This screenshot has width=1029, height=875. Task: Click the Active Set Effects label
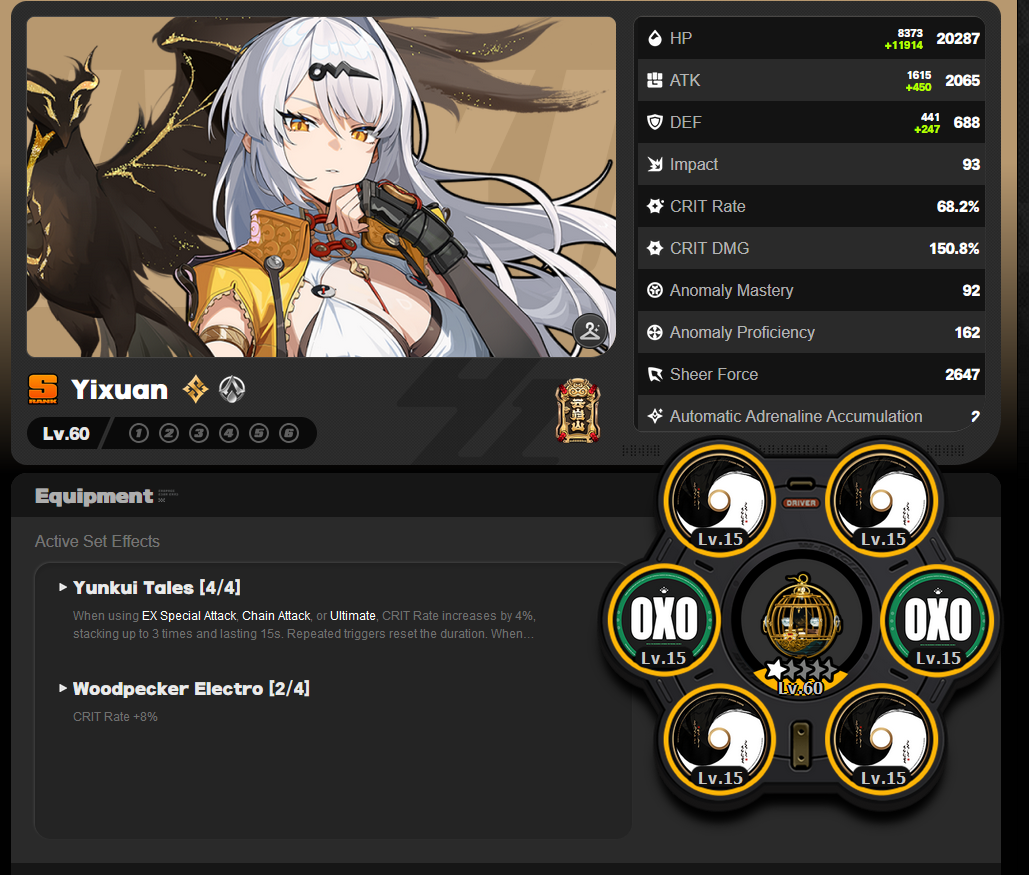pos(97,541)
